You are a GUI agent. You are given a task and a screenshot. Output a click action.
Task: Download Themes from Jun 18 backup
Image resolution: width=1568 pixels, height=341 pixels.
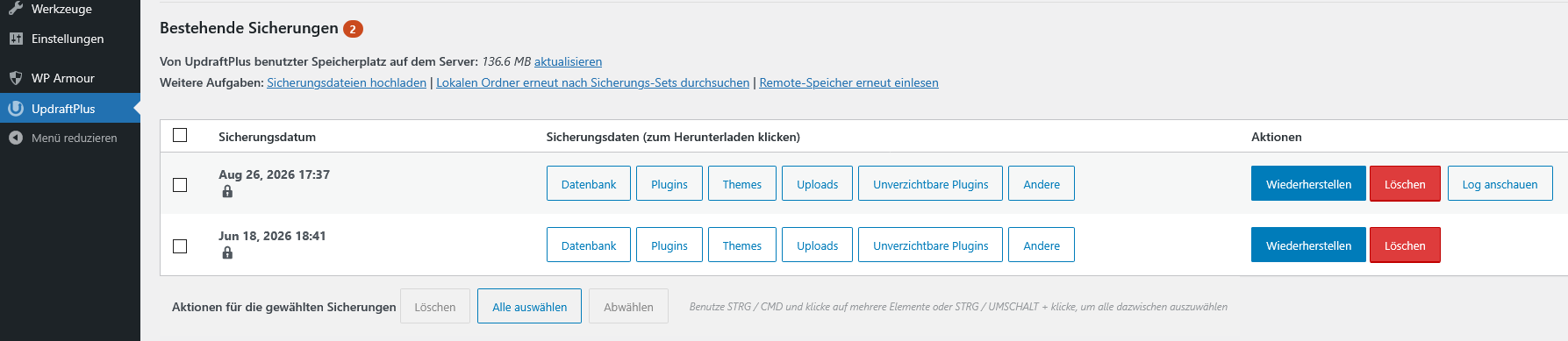coord(742,245)
